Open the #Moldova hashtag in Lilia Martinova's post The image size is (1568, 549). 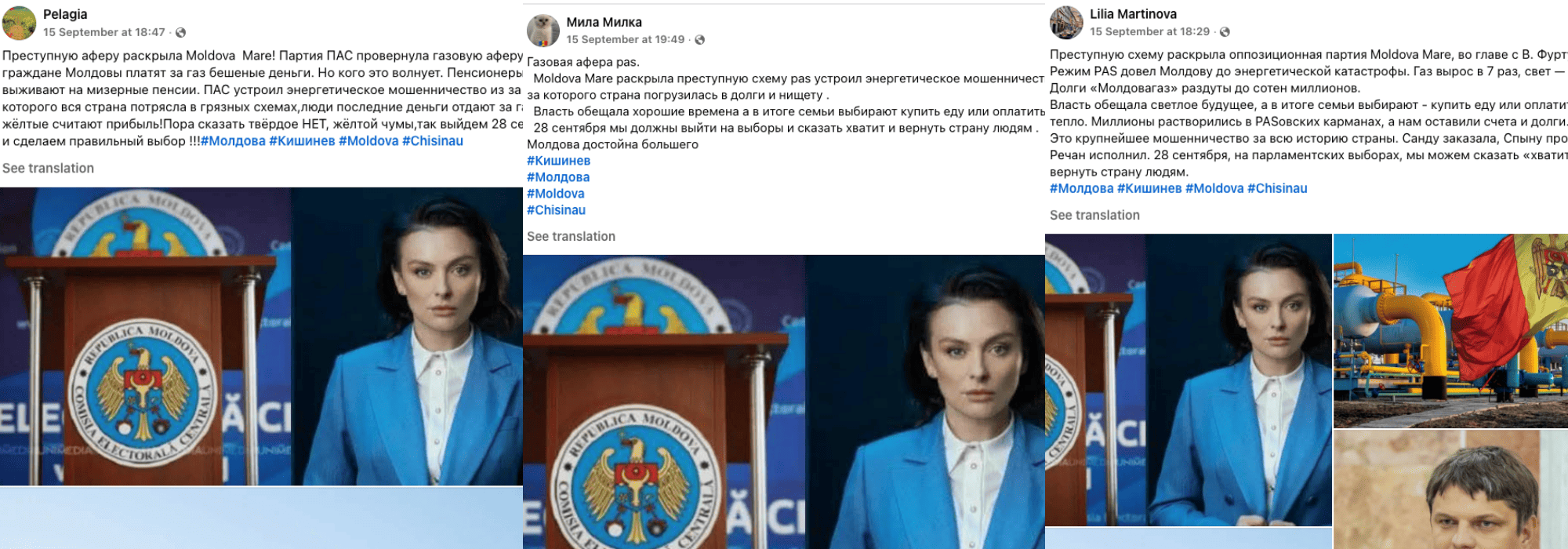[1214, 188]
